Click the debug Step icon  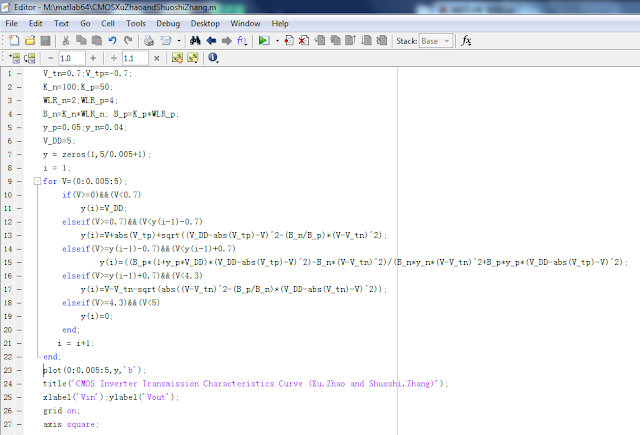(x=320, y=40)
